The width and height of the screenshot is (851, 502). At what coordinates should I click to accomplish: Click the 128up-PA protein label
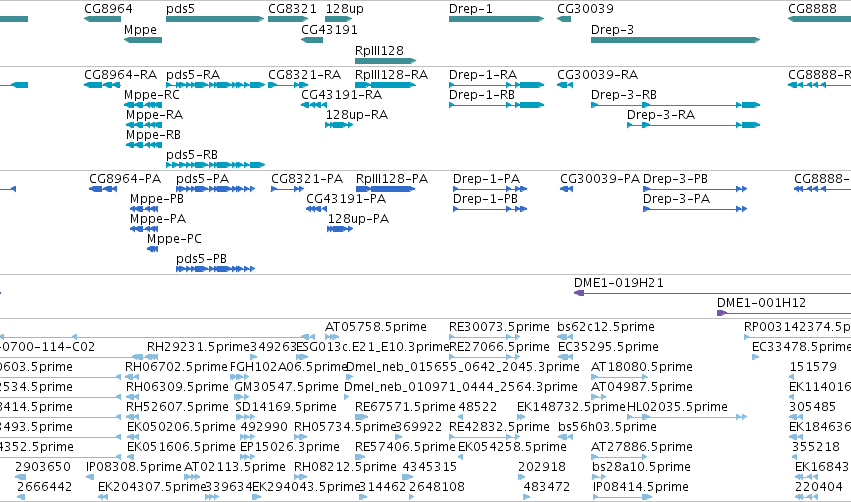pos(358,219)
